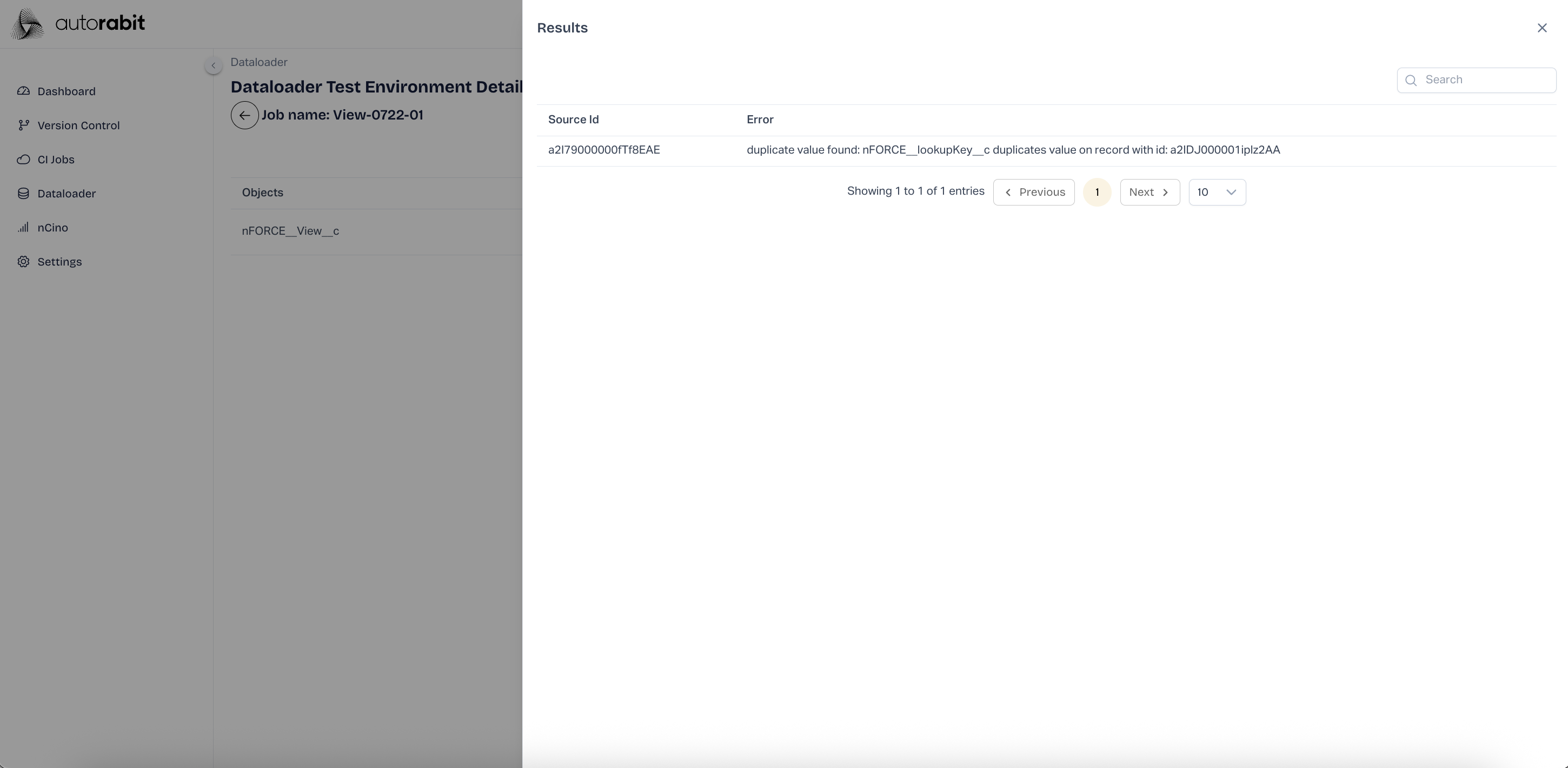Close the Results panel
This screenshot has height=768, width=1568.
[1542, 28]
